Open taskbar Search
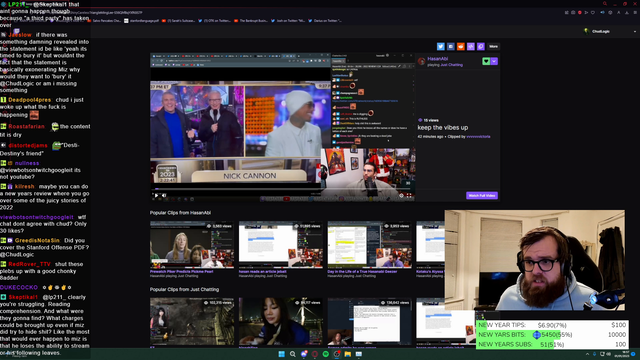Viewport: 640px width, 360px height. 293,354
